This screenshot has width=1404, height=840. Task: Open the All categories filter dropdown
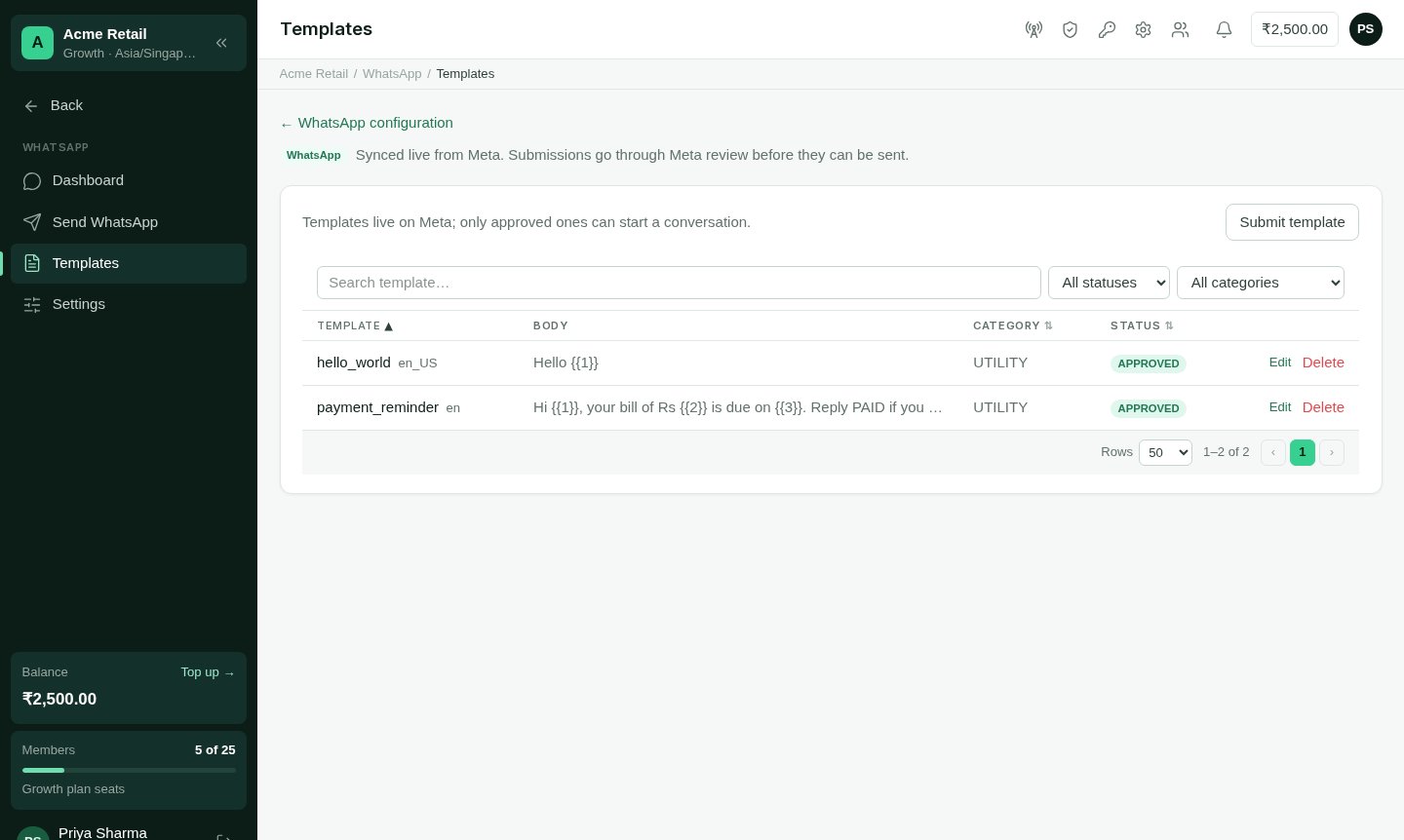click(1261, 283)
